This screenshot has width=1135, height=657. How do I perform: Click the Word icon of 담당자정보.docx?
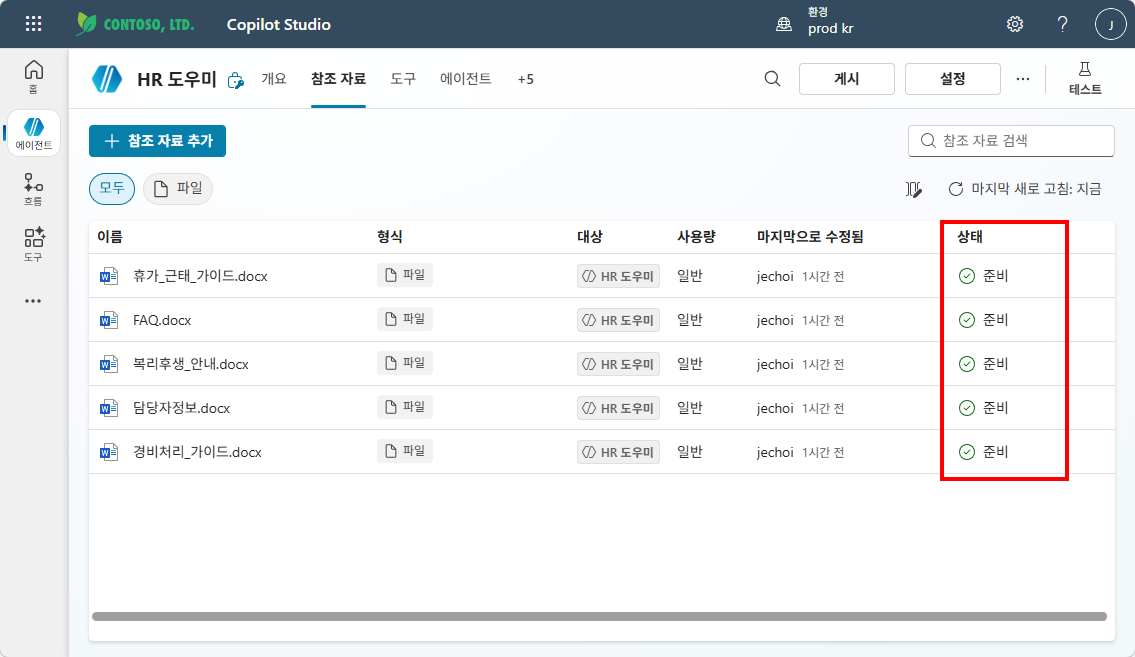(x=109, y=409)
